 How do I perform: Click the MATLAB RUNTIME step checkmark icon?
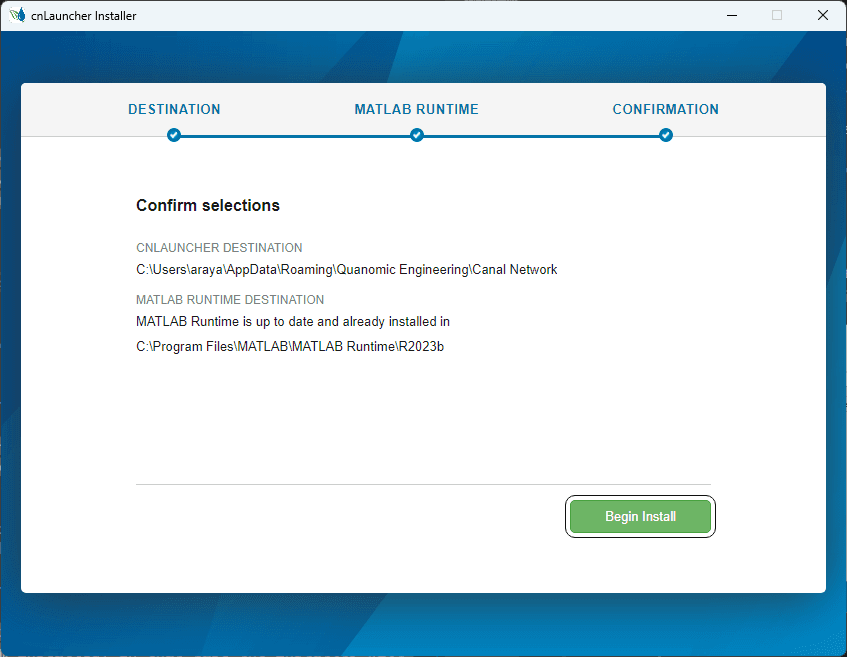click(x=416, y=134)
